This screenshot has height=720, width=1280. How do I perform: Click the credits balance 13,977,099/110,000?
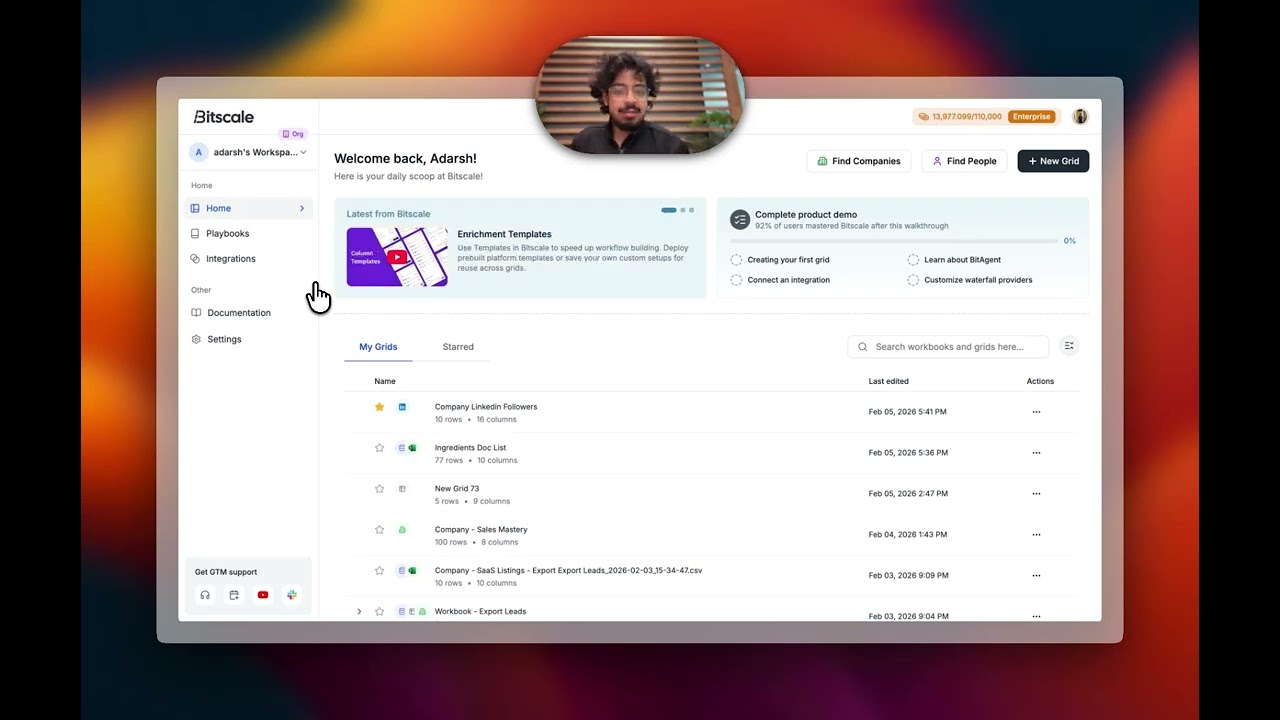point(960,116)
